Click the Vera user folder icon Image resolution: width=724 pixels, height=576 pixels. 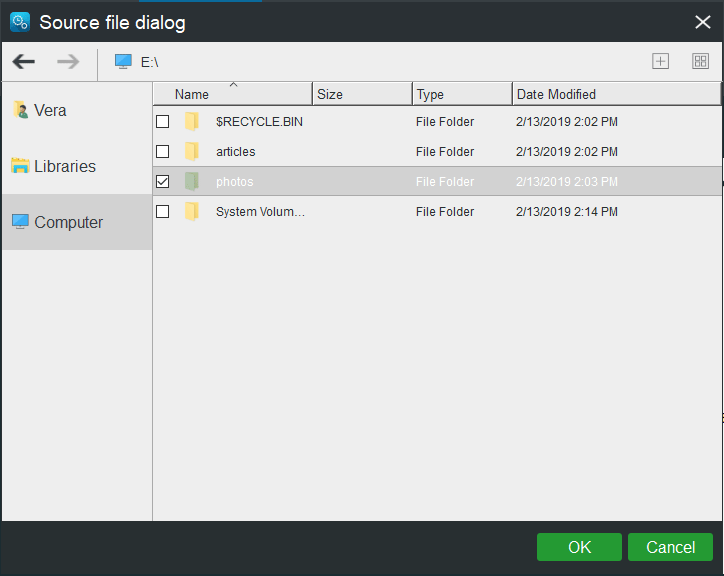20,110
